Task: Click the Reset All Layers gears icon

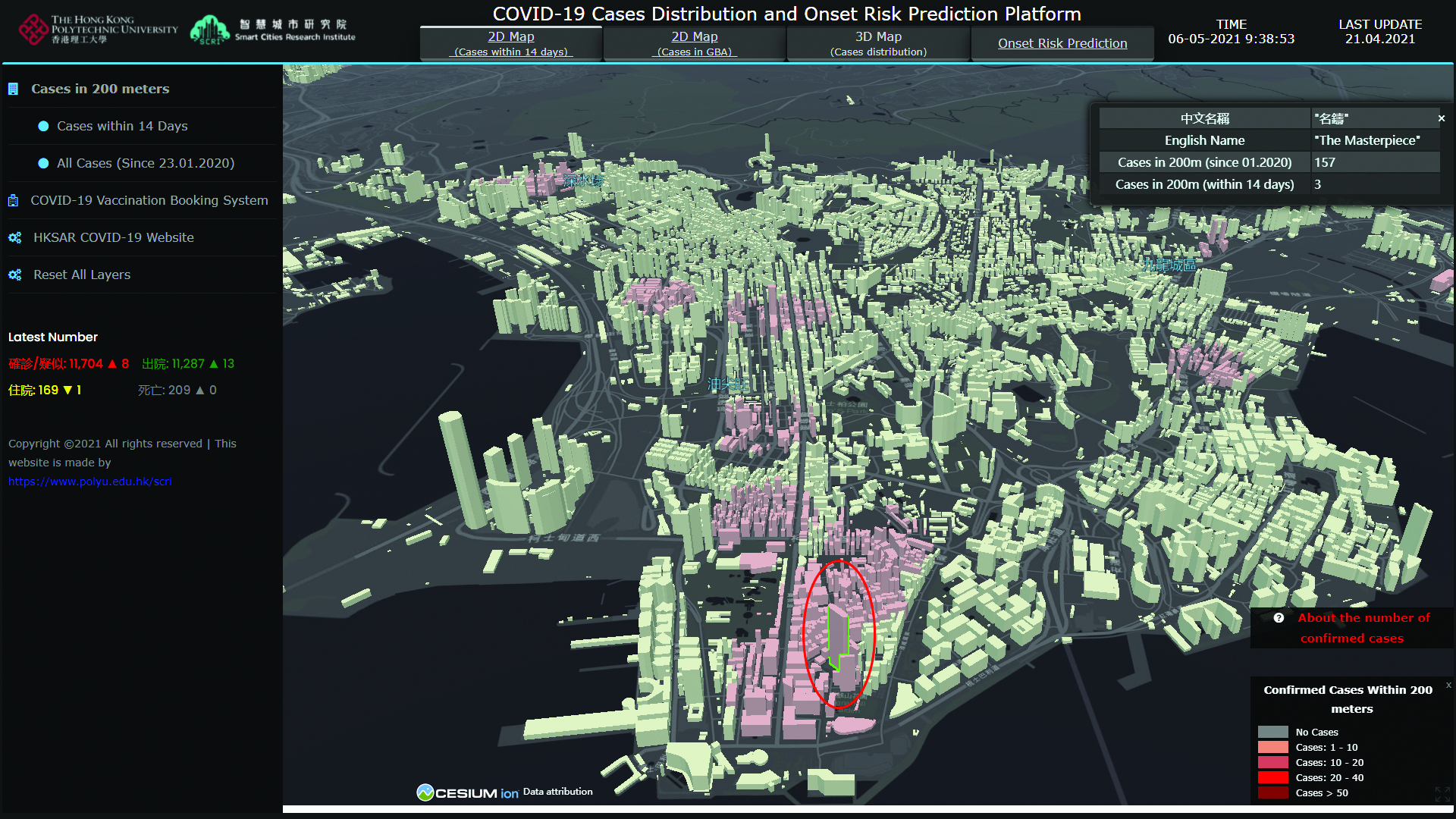Action: pyautogui.click(x=14, y=275)
